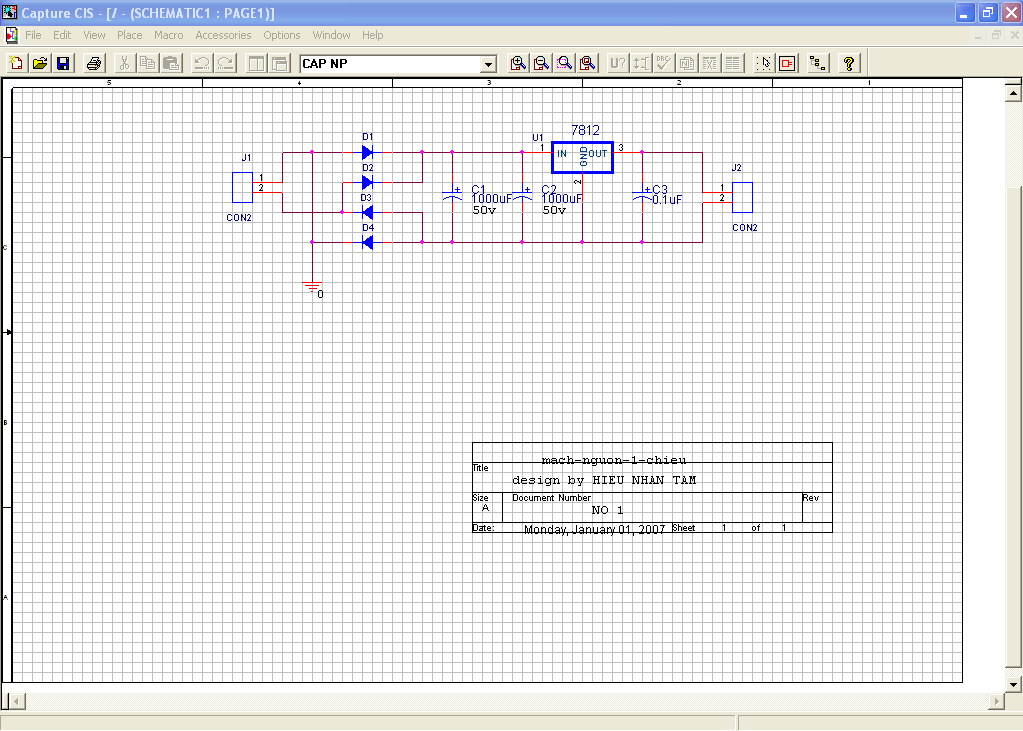
Task: Select the J1 CON2 connector symbol
Action: click(243, 187)
